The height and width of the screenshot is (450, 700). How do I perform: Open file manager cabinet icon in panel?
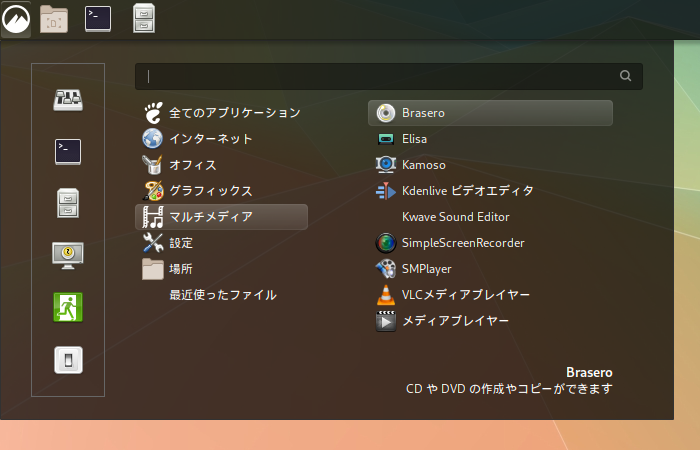(x=144, y=19)
